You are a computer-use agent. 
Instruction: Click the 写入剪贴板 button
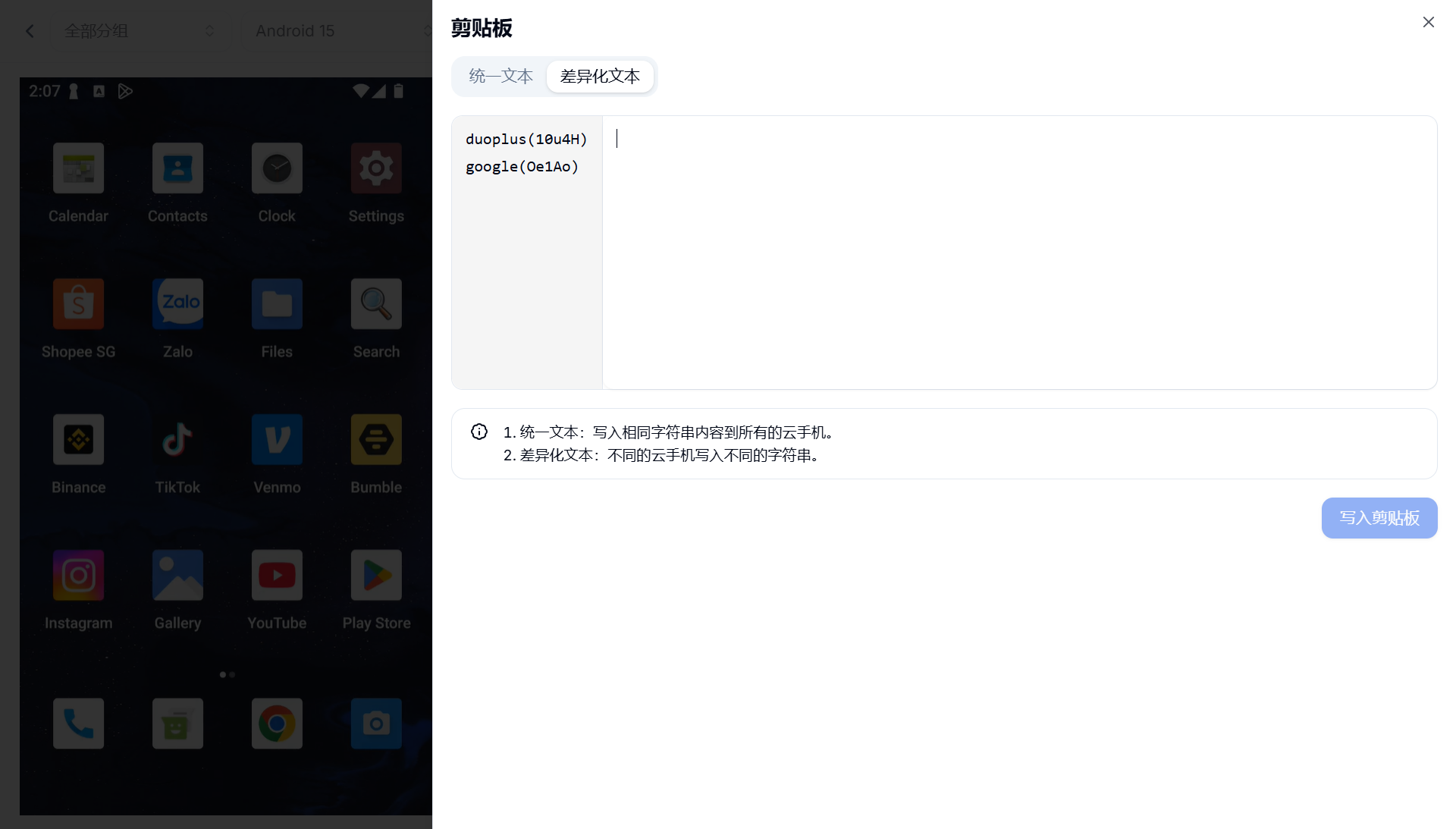point(1379,518)
